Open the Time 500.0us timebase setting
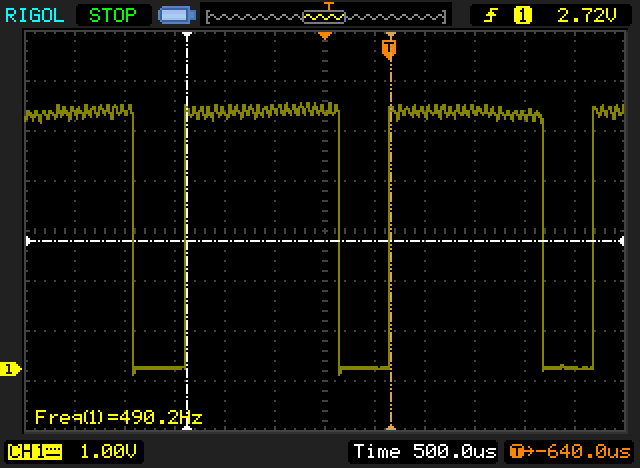The width and height of the screenshot is (640, 468). point(424,451)
